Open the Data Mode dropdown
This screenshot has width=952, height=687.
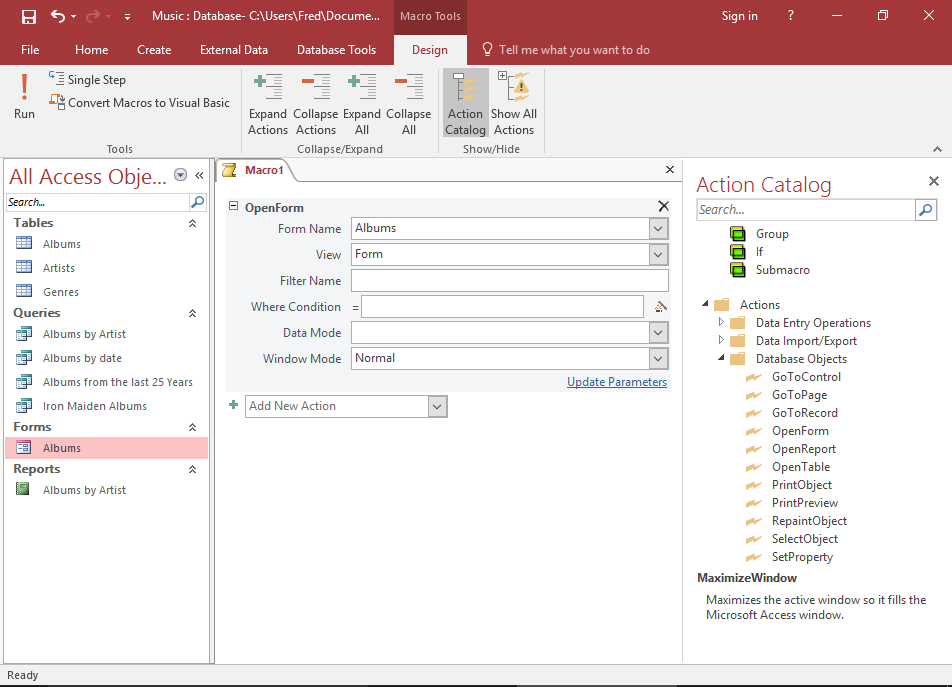coord(658,333)
